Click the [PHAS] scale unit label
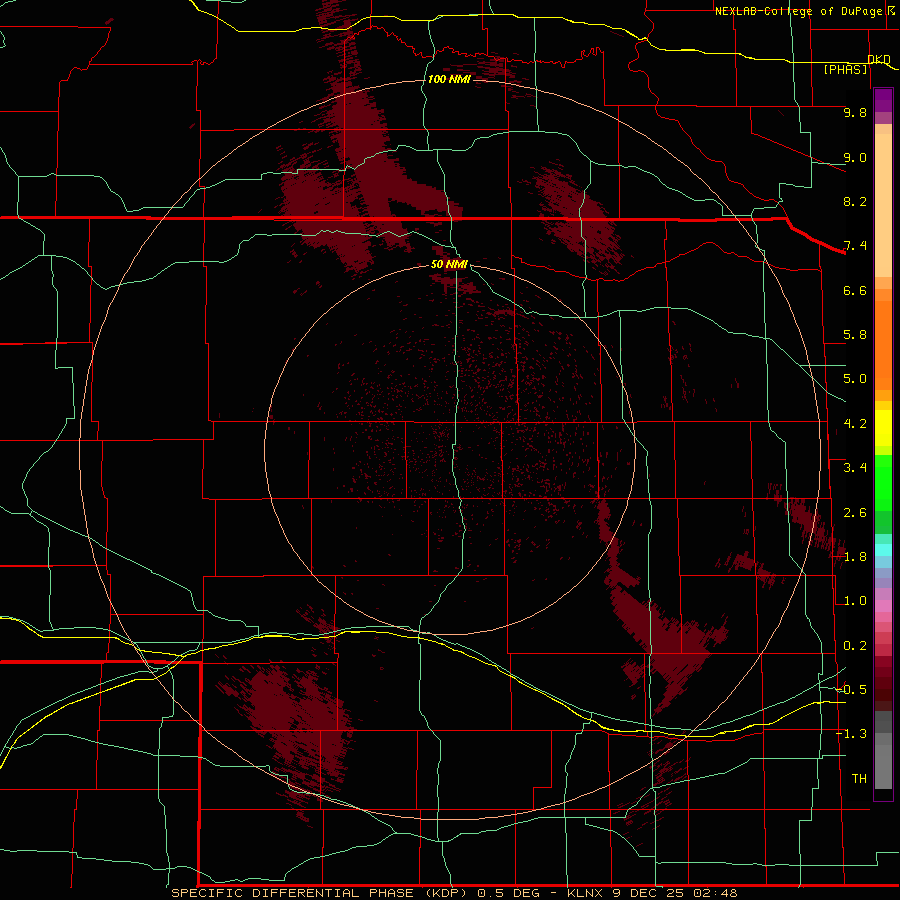 [845, 69]
